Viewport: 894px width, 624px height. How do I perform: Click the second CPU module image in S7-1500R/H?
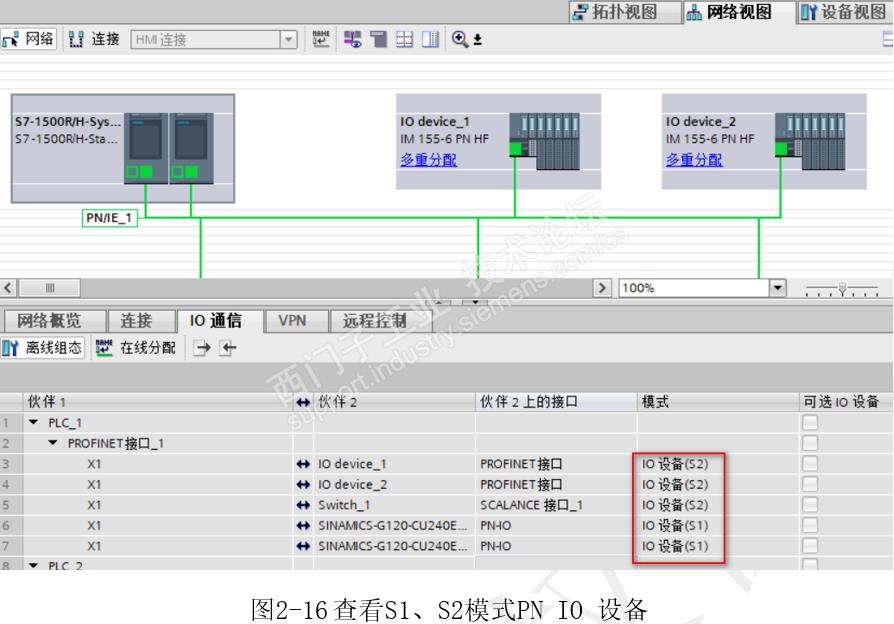coord(192,148)
